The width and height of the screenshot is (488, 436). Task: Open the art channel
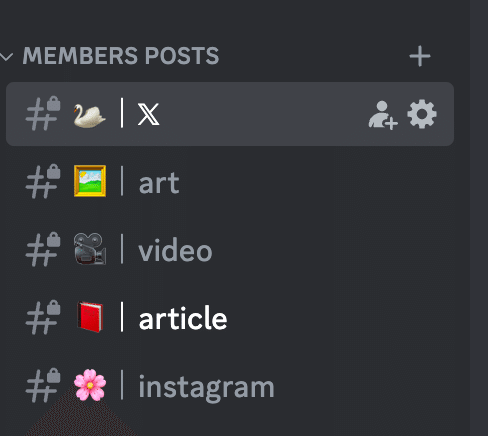pyautogui.click(x=230, y=182)
